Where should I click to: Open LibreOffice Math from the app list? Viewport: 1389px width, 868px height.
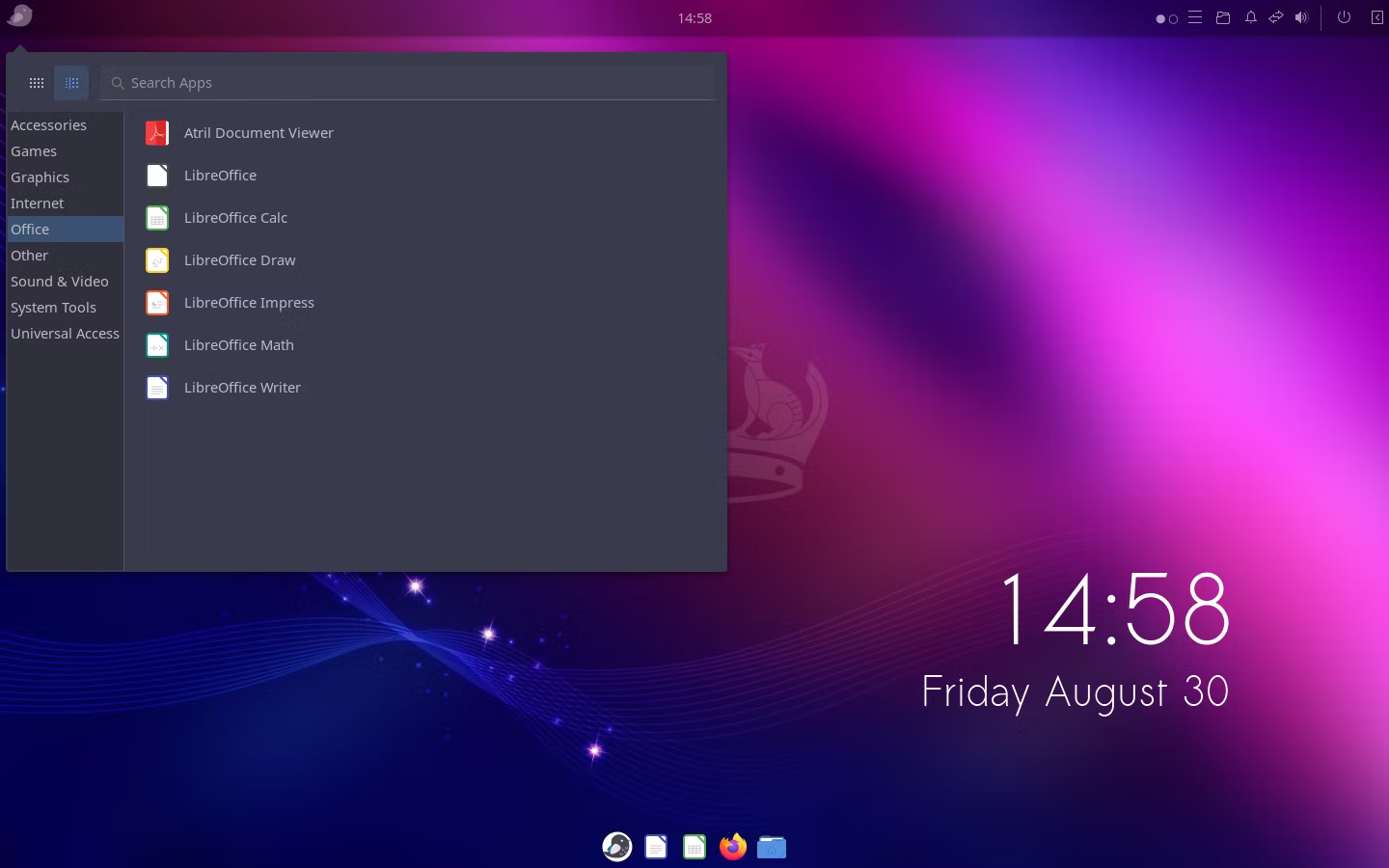coord(237,345)
